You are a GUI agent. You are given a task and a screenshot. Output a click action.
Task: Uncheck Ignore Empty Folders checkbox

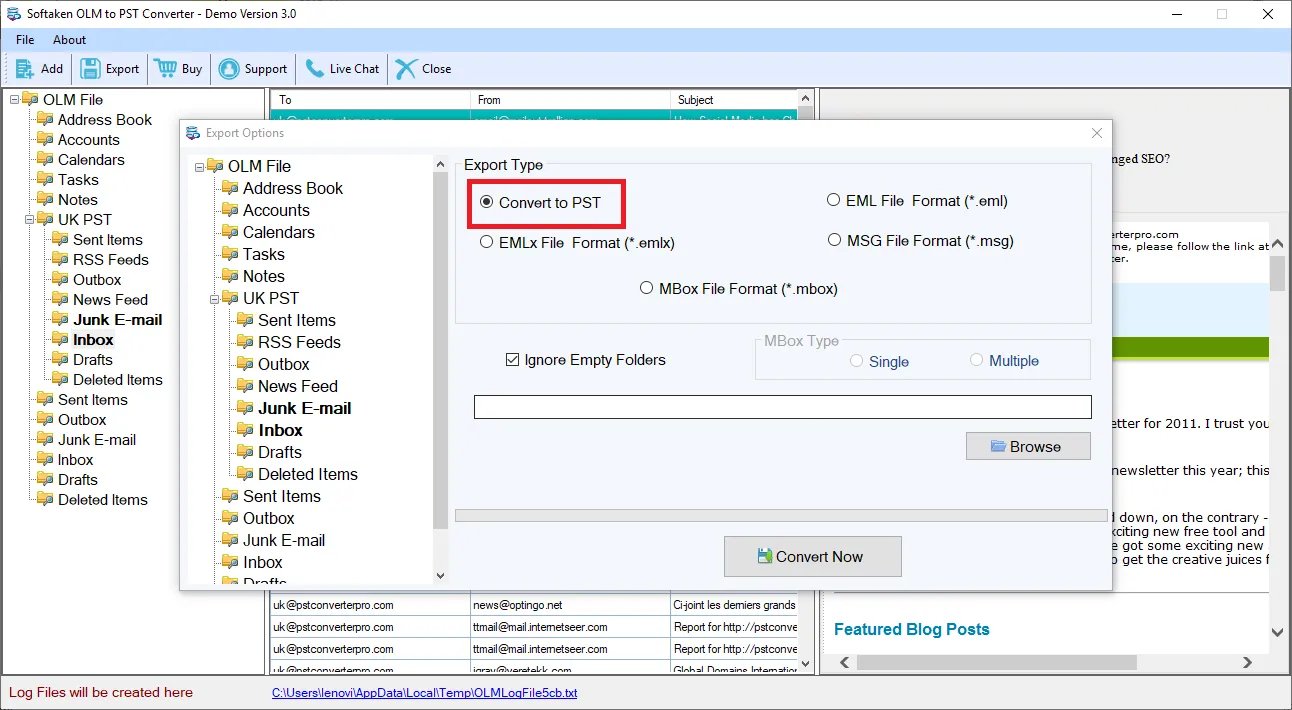(x=513, y=360)
